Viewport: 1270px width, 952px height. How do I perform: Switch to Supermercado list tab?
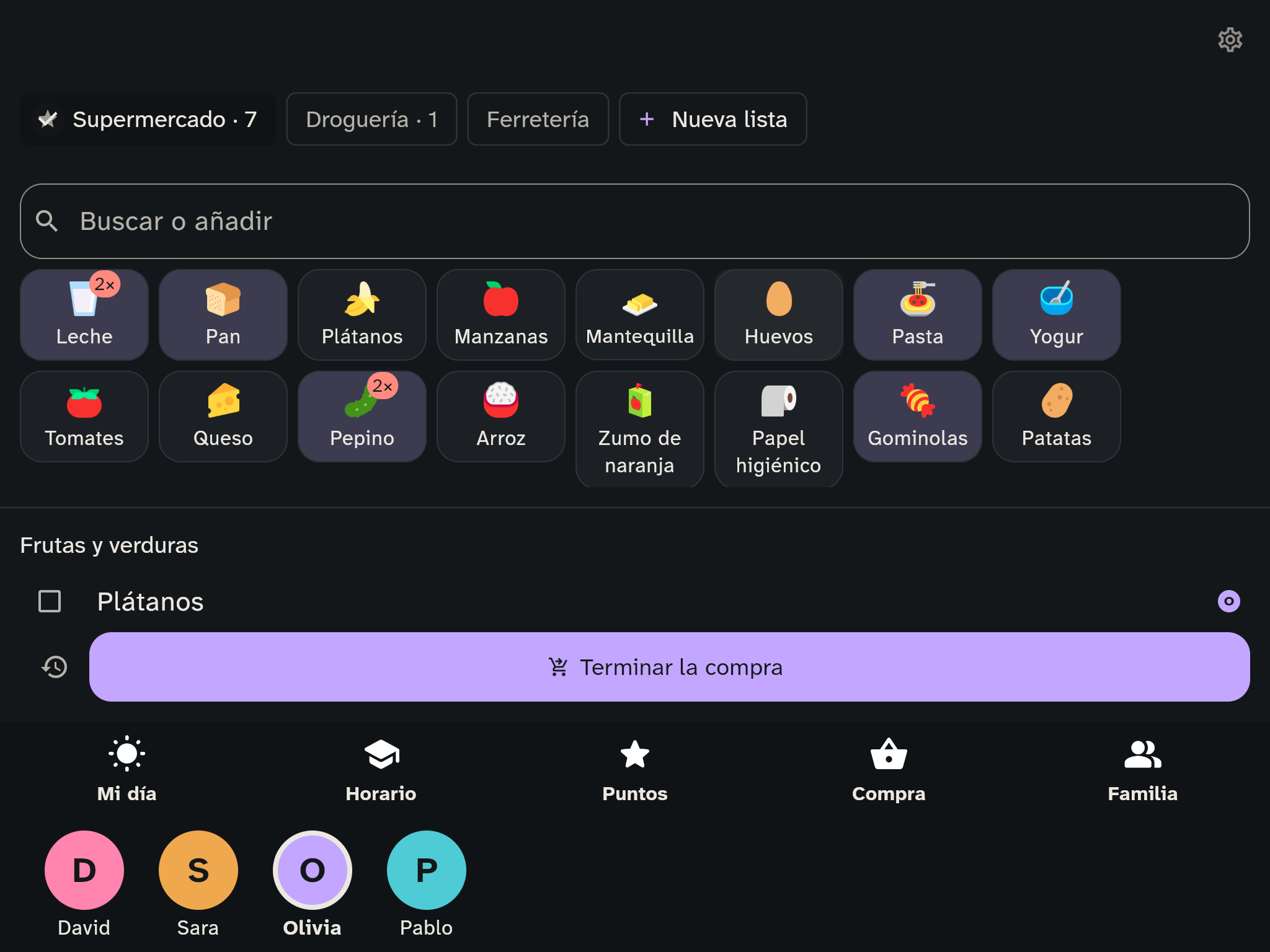click(148, 119)
